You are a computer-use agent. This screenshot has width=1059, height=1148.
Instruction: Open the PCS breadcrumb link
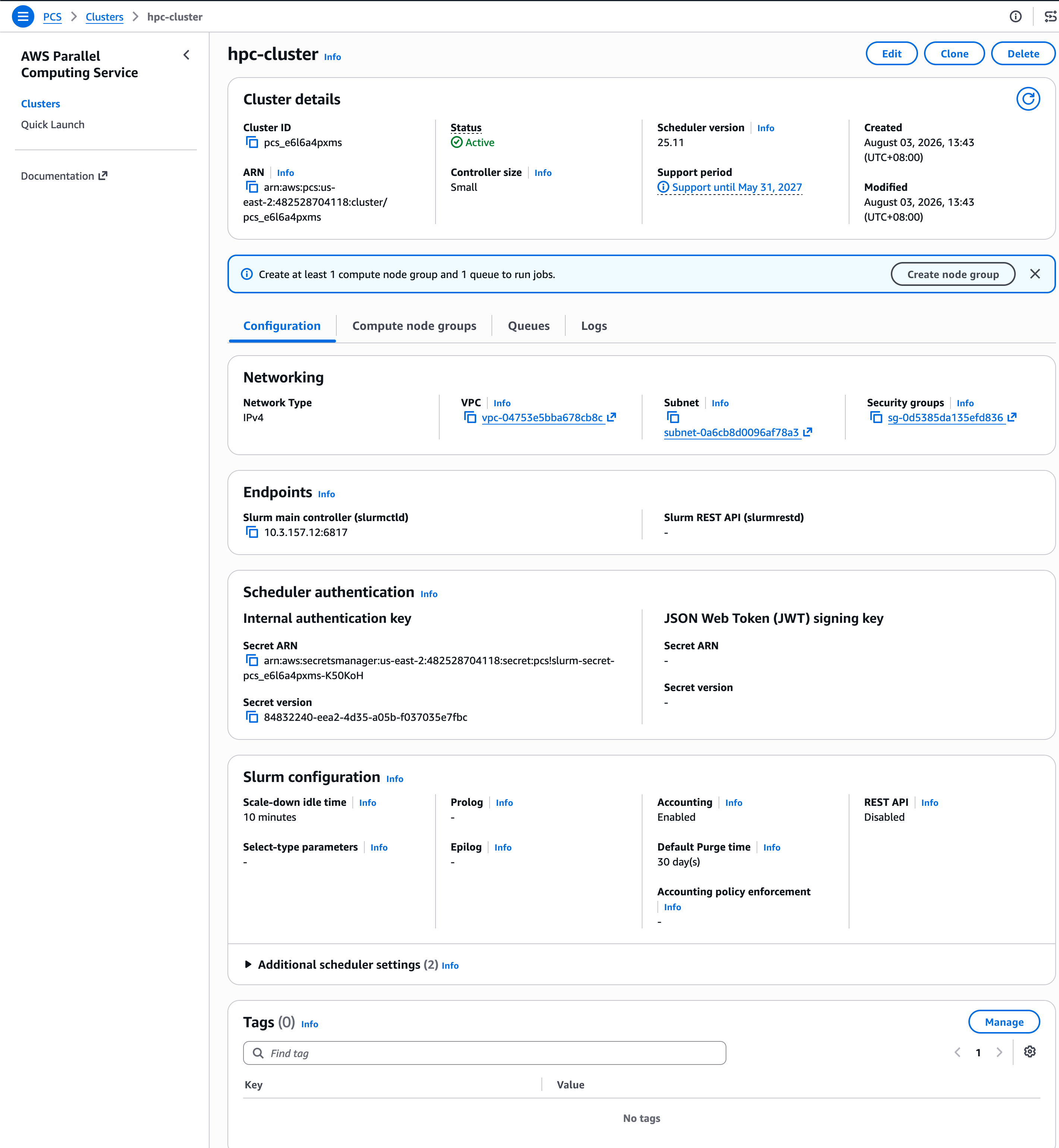tap(52, 17)
